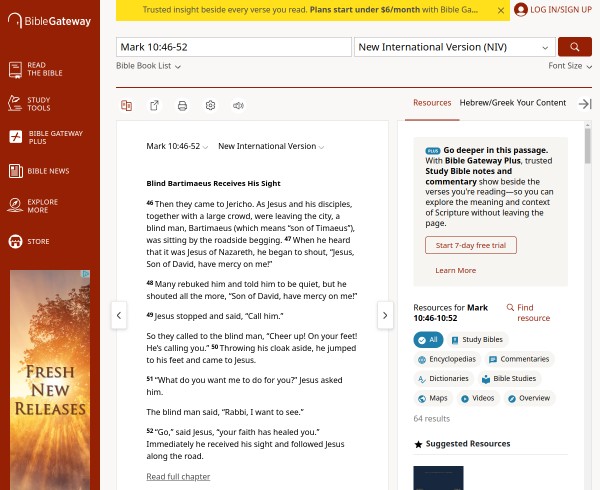Viewport: 600px width, 490px height.
Task: Collapse the resources panel arrow icon
Action: tap(585, 104)
